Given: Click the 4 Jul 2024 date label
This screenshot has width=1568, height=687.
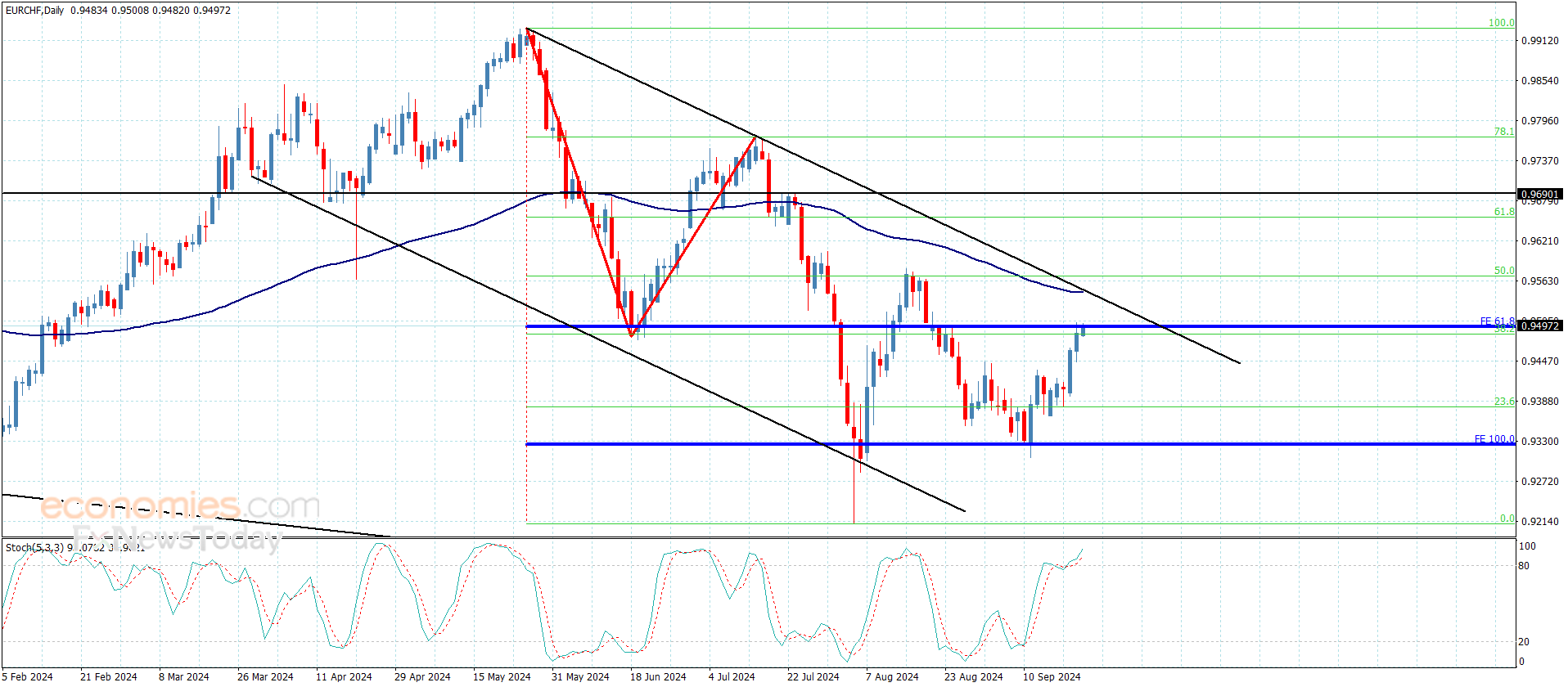Looking at the screenshot, I should (x=732, y=677).
